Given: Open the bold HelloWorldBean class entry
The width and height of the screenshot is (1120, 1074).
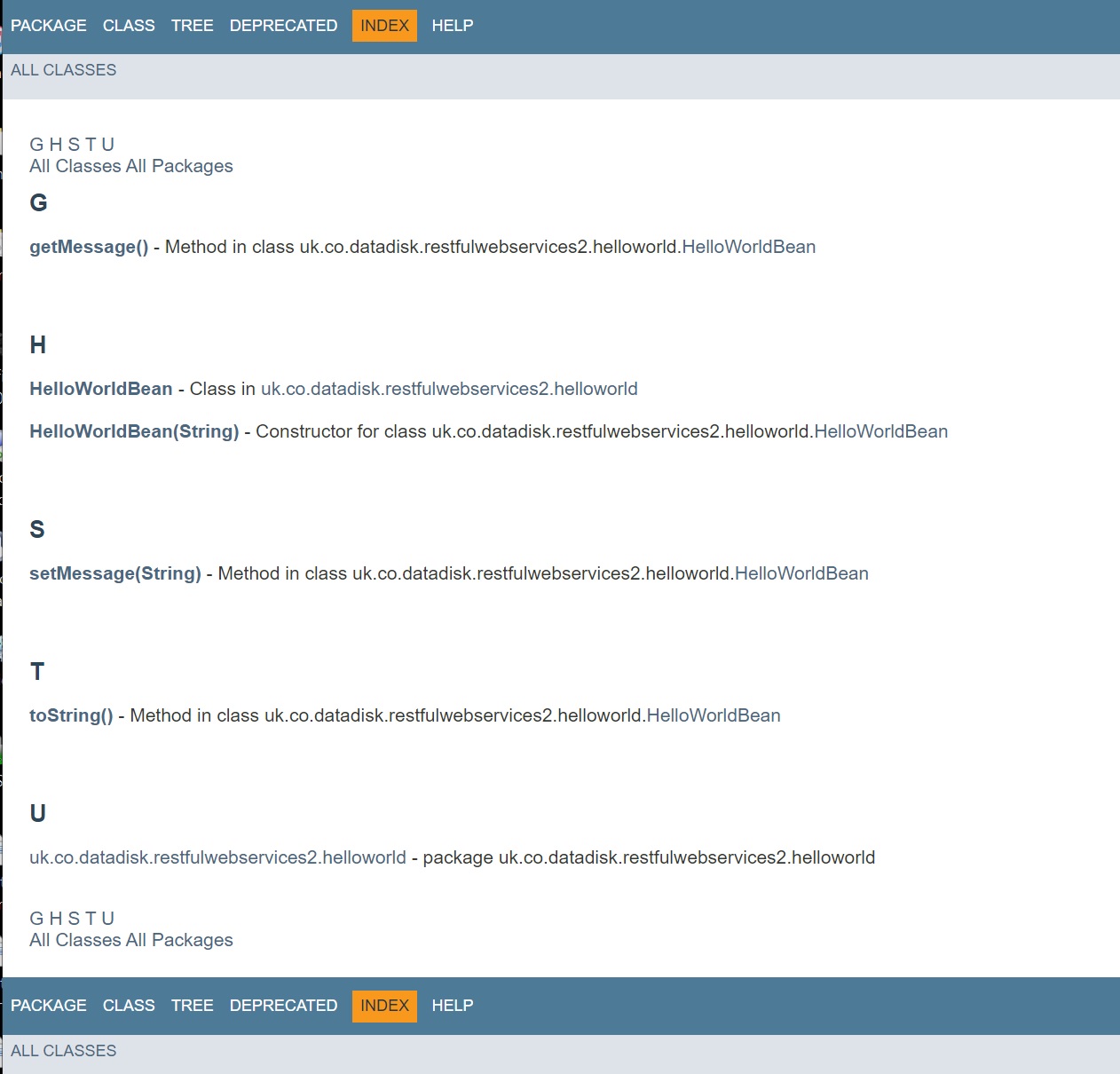Looking at the screenshot, I should coord(100,389).
